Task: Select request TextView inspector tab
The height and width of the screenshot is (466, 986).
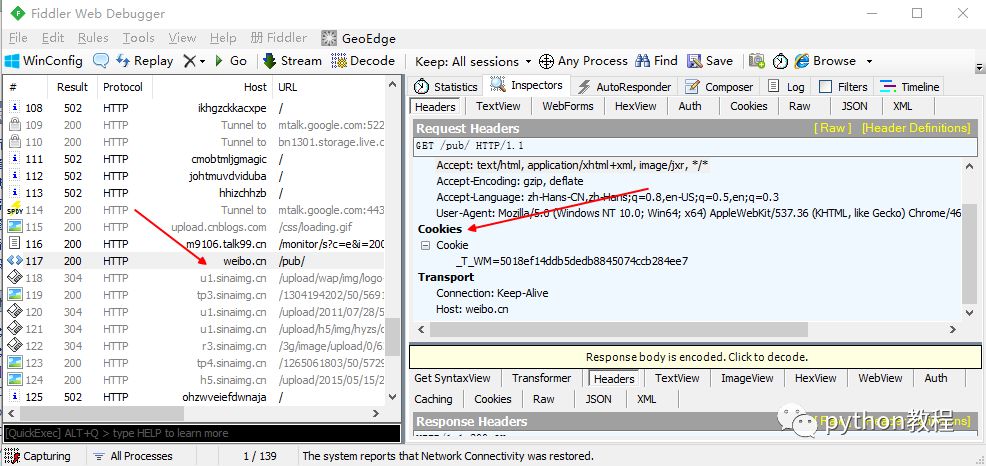Action: pyautogui.click(x=498, y=106)
